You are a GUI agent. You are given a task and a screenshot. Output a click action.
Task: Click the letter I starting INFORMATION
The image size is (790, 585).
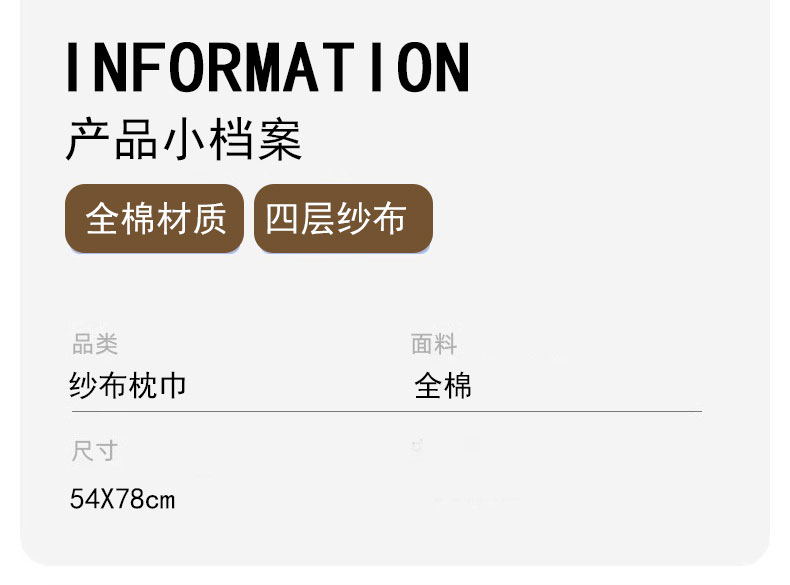click(x=72, y=67)
